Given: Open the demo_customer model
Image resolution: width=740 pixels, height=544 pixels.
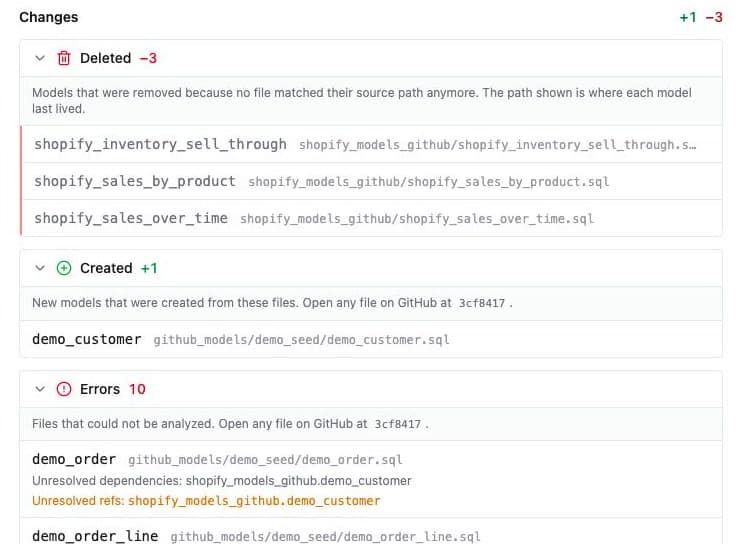Looking at the screenshot, I should pos(87,339).
